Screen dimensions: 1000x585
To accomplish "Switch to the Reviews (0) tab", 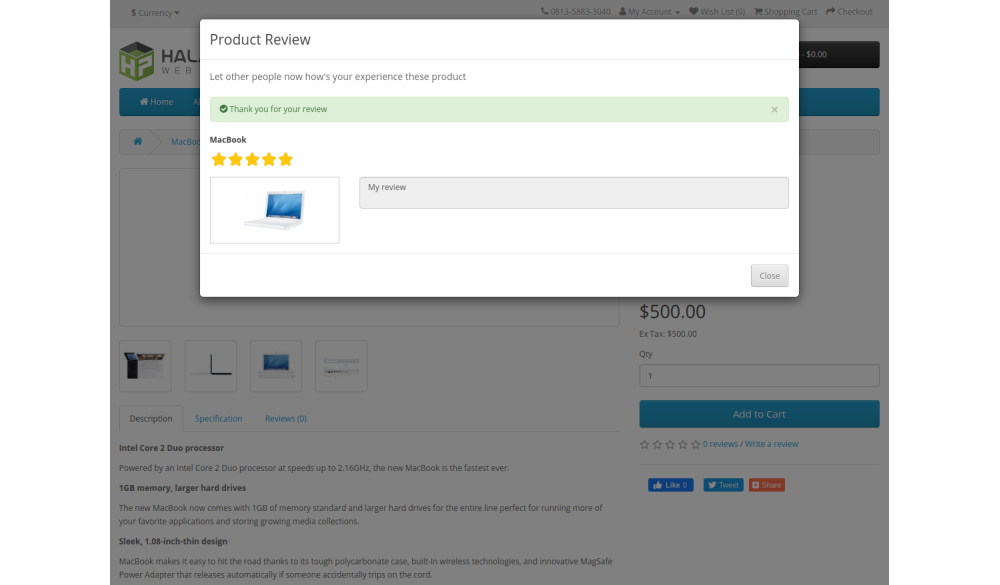I will pyautogui.click(x=285, y=419).
